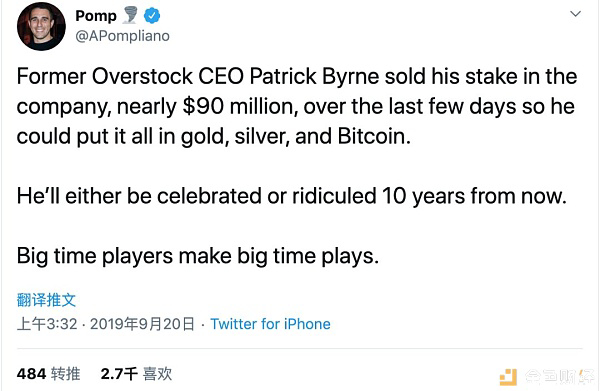This screenshot has height=391, width=600.
Task: Click the 2019年9月20日 date
Action: (x=142, y=324)
